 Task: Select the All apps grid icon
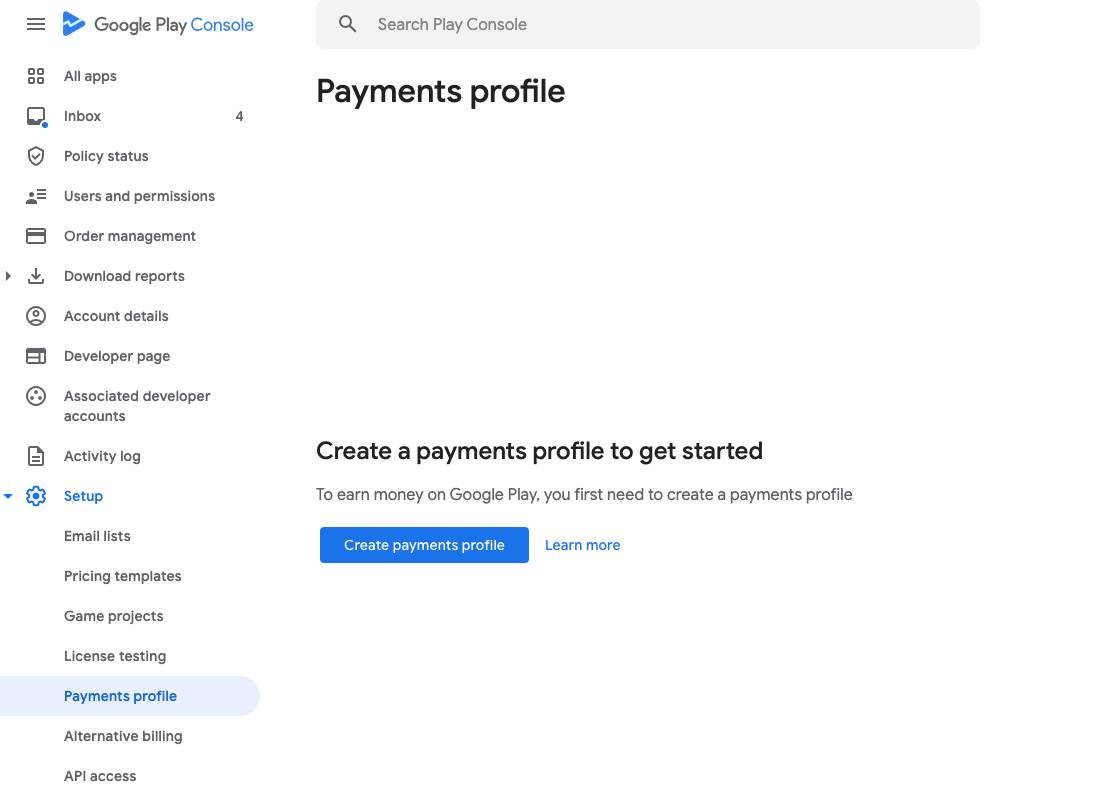36,76
